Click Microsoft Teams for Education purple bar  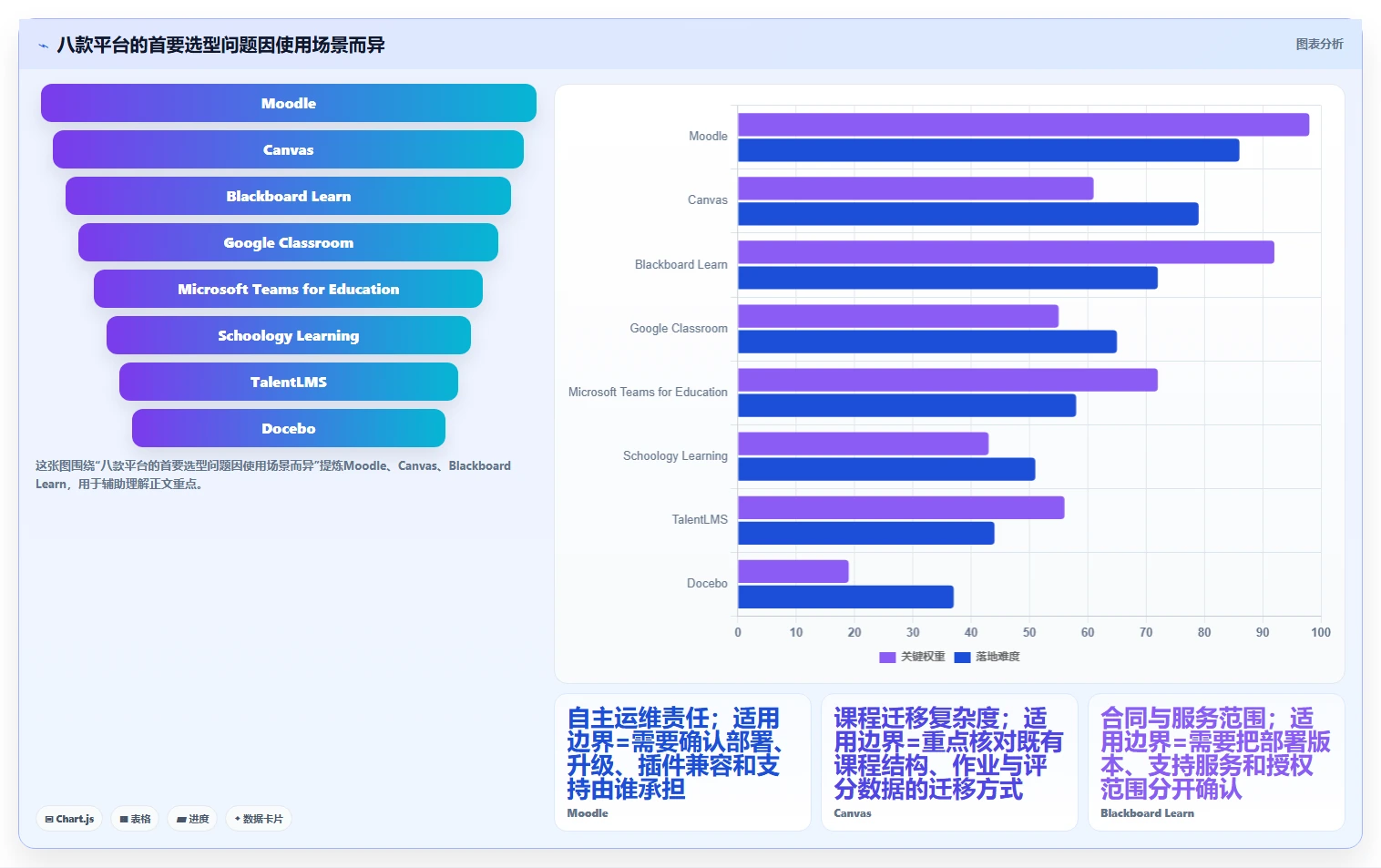click(x=947, y=380)
